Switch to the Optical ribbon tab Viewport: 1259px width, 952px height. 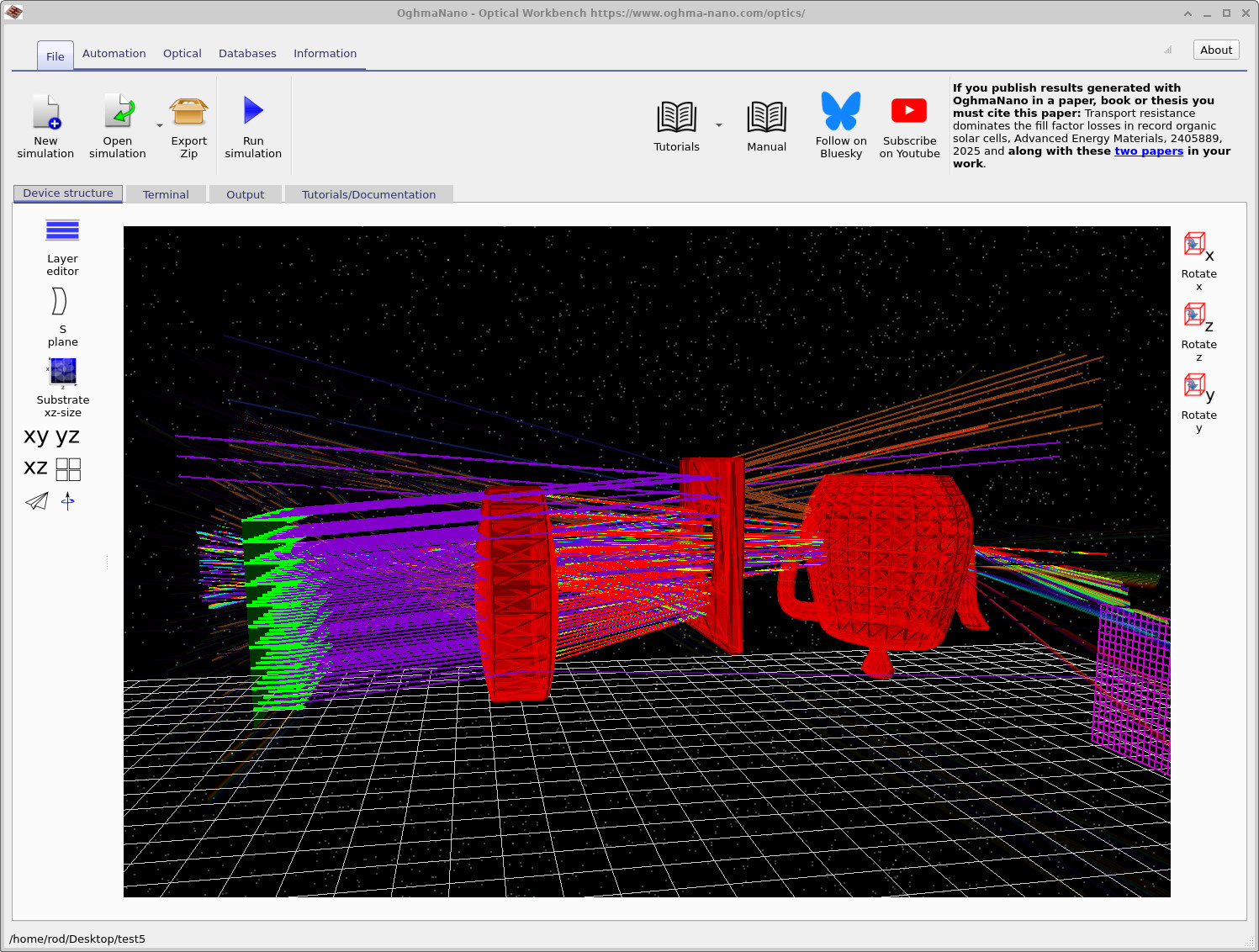[182, 53]
